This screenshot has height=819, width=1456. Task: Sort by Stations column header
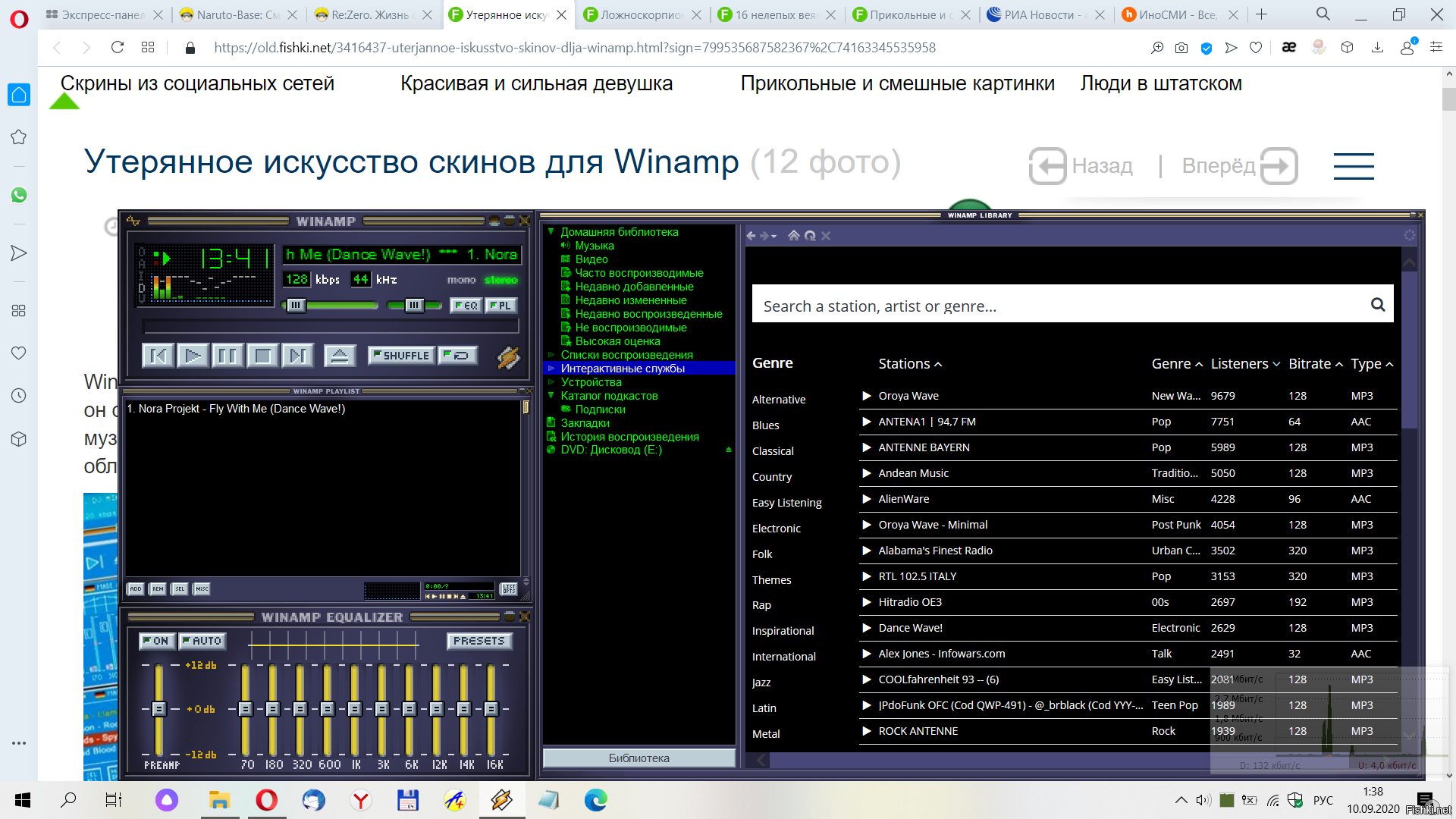tap(910, 364)
